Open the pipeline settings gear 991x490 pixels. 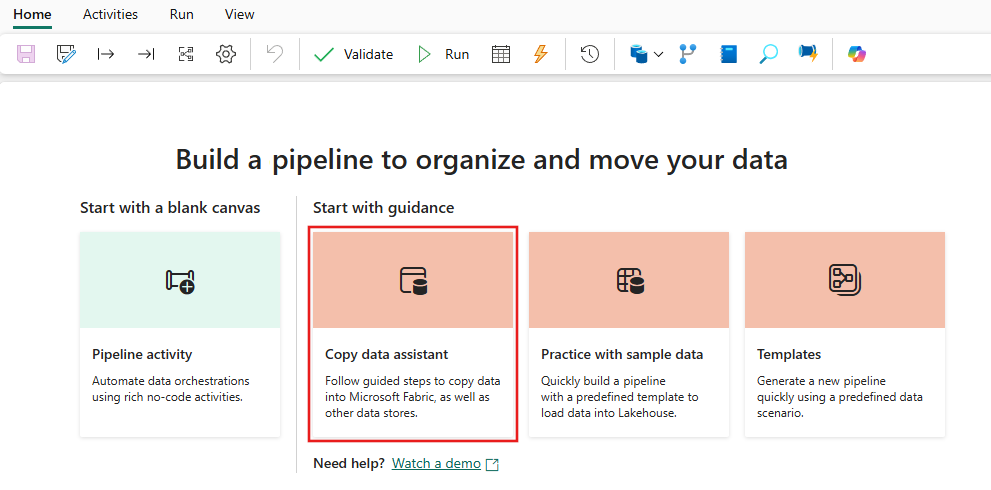[x=226, y=54]
